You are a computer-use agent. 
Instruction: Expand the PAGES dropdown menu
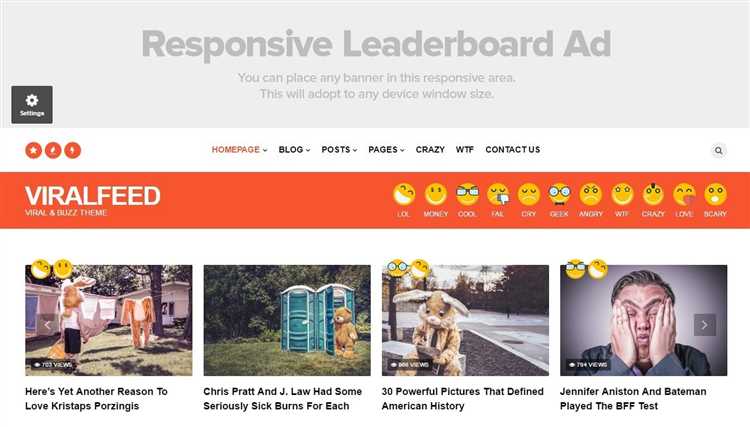[x=386, y=150]
